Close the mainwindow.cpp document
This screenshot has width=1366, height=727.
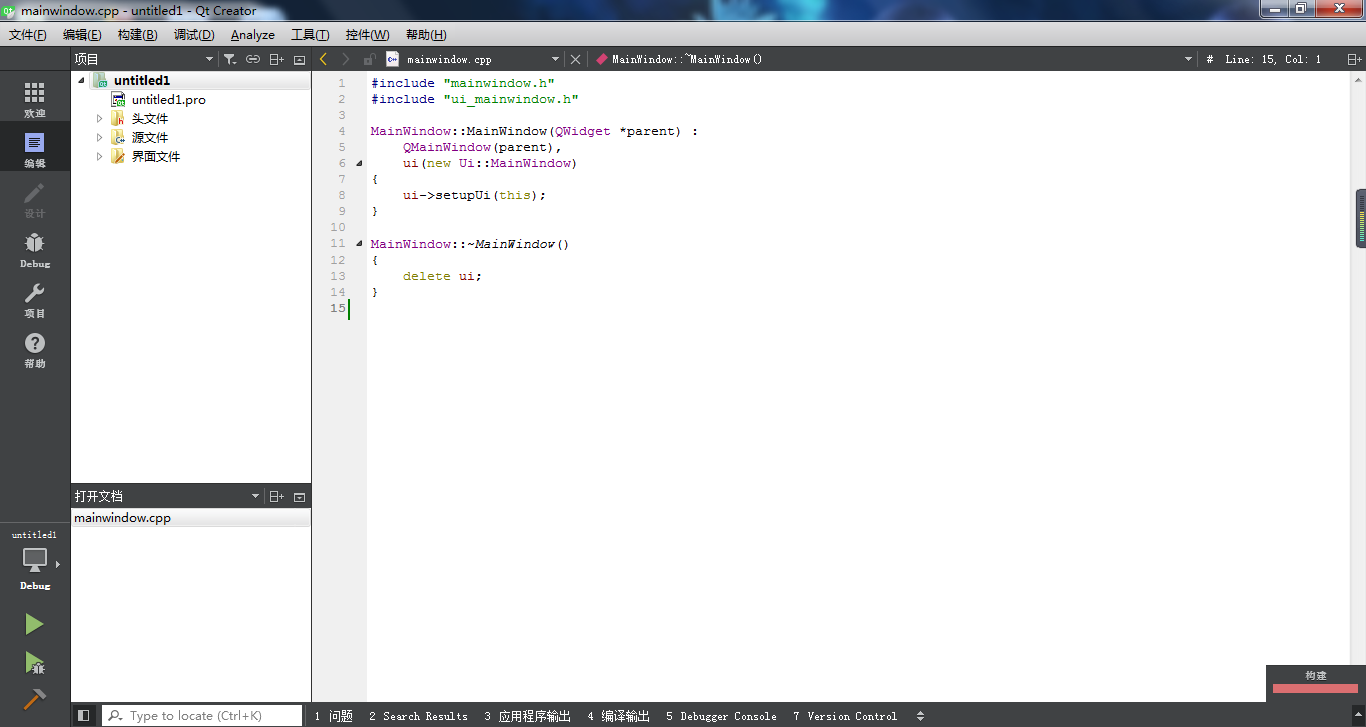click(x=575, y=59)
